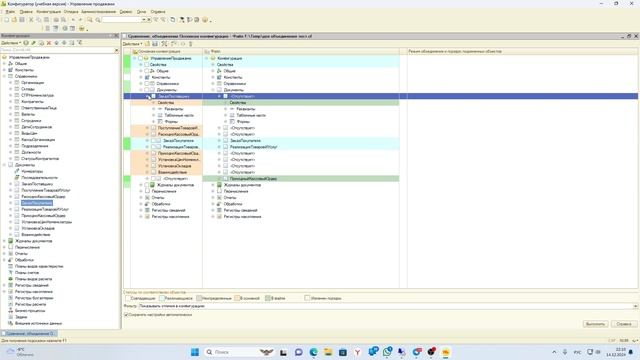
Task: Toggle the ЗаказПокупателя checkbox in comparison tree
Action: (153, 140)
